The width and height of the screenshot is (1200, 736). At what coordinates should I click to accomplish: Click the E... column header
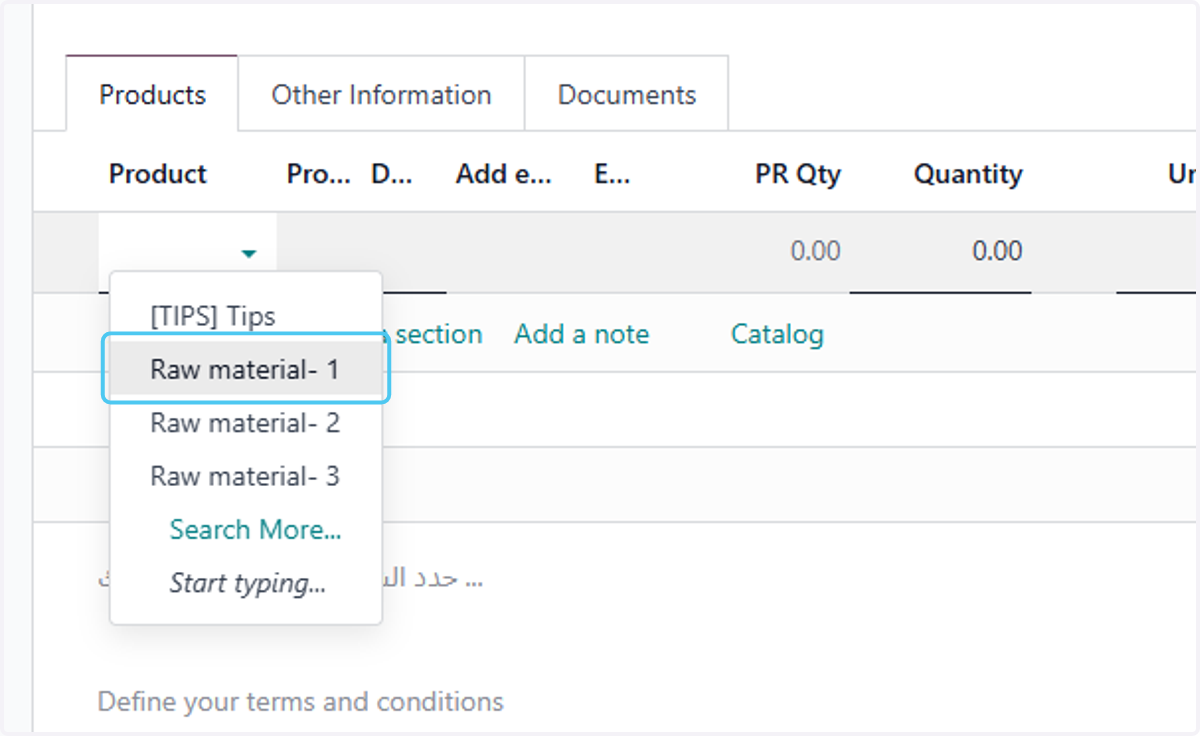point(612,174)
